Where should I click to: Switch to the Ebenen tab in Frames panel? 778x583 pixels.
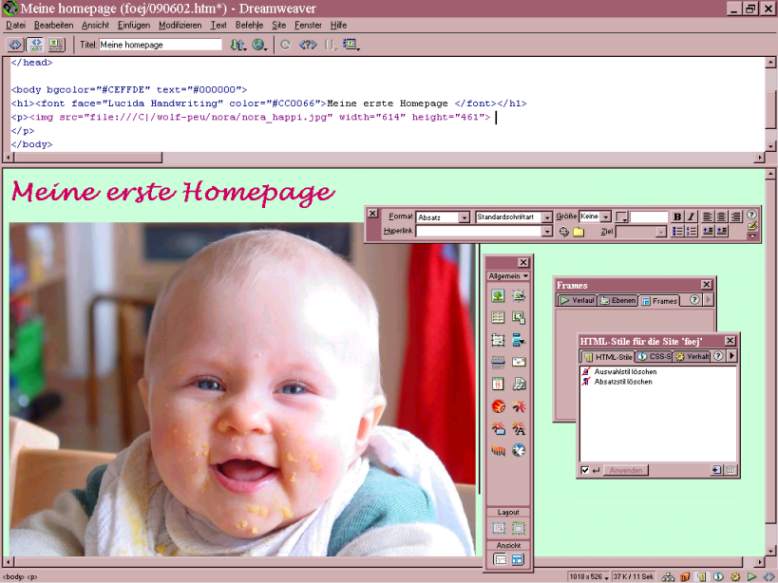tap(618, 300)
